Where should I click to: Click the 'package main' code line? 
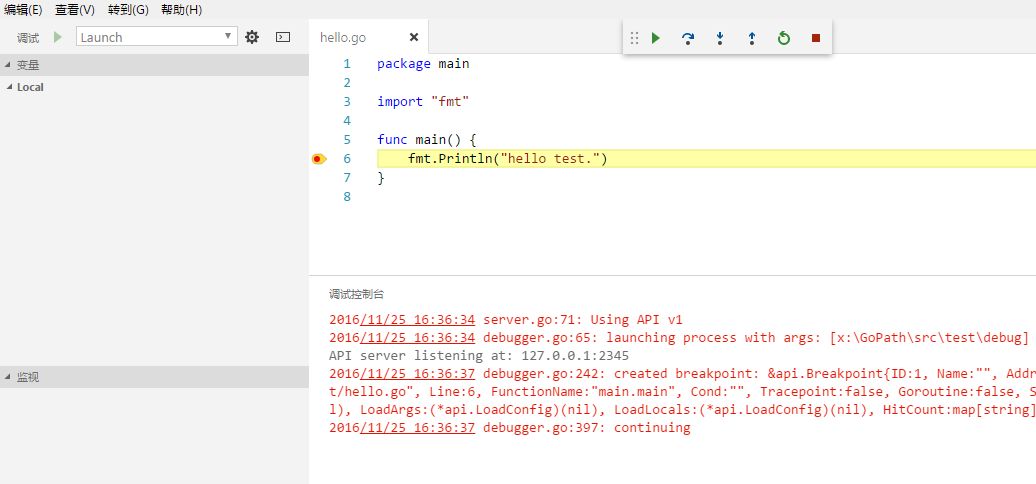423,64
